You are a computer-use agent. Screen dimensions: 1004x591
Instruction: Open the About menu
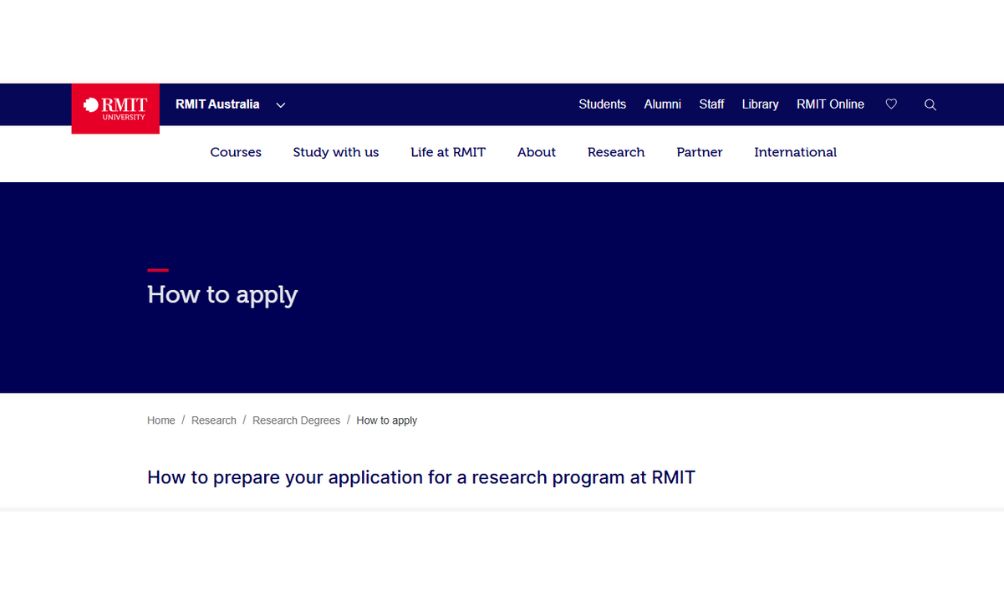pyautogui.click(x=536, y=152)
